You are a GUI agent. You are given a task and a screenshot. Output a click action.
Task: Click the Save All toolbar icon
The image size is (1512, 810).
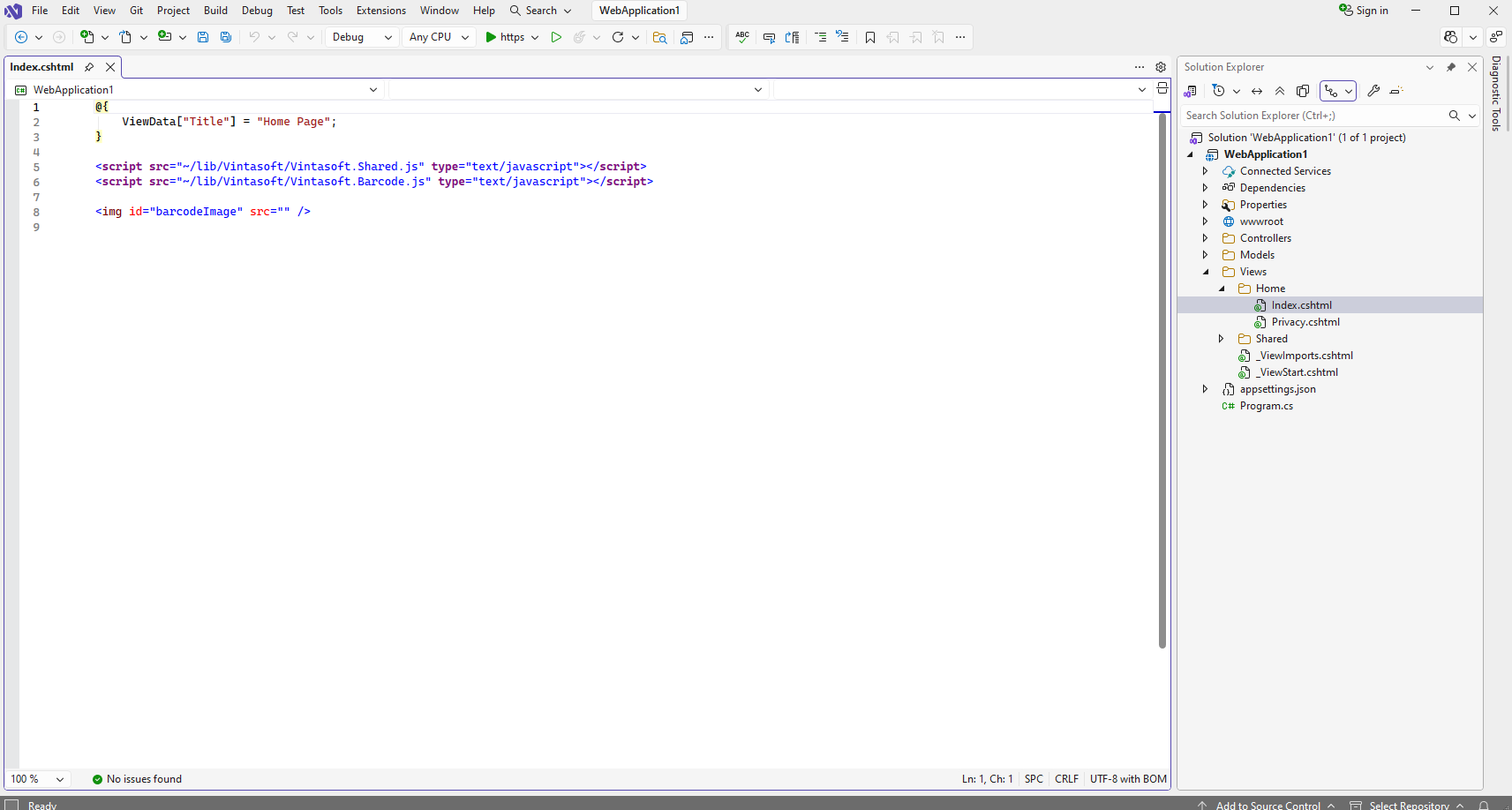pos(226,37)
